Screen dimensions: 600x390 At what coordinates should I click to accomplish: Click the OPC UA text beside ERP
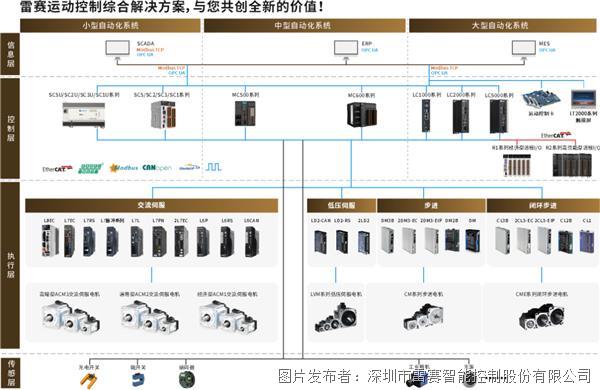[x=369, y=50]
